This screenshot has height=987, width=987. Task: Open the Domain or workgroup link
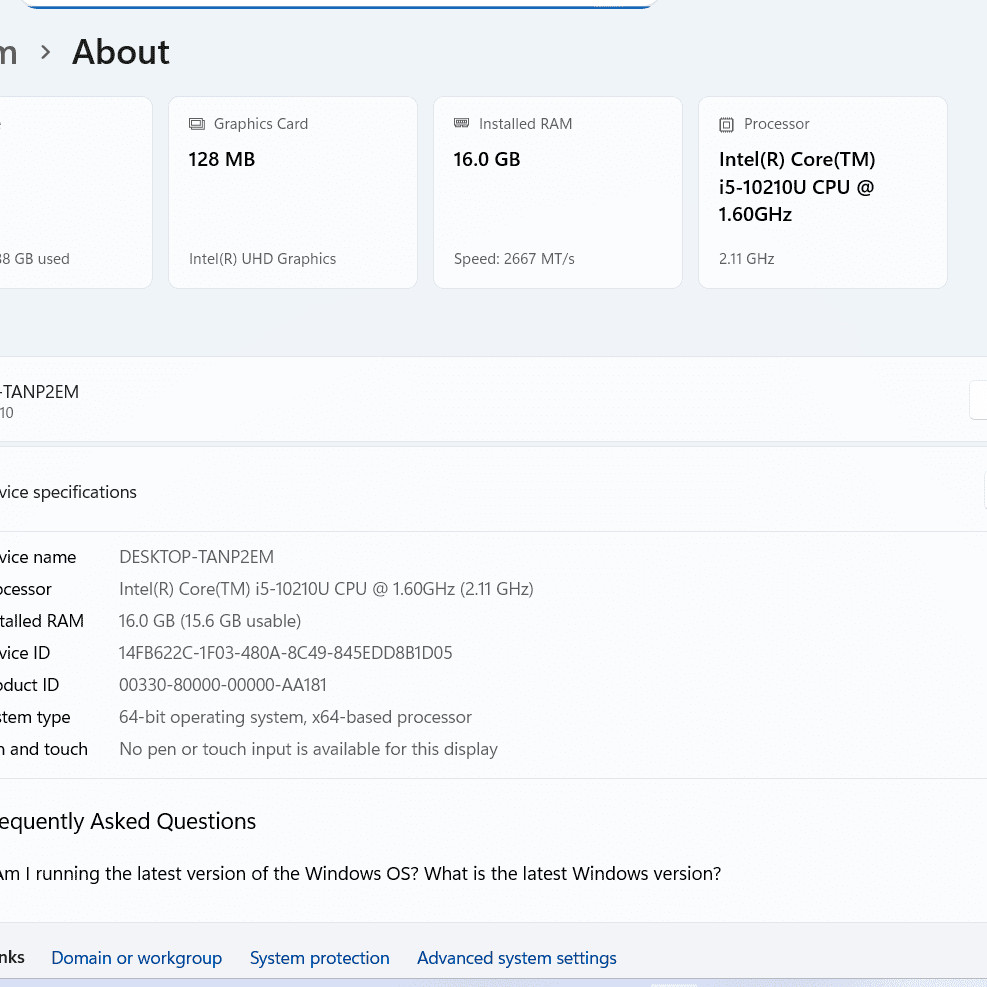136,958
